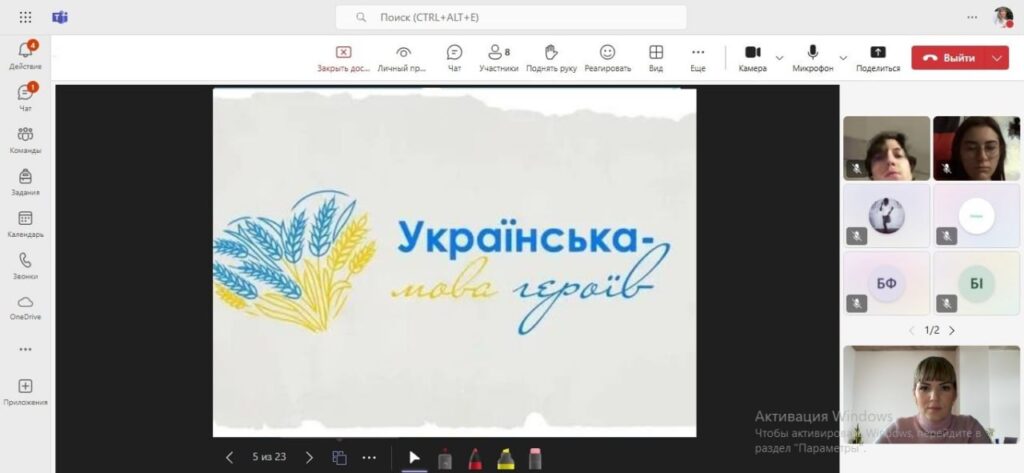The image size is (1024, 473).
Task: Open the Задания tab in sidebar
Action: click(x=25, y=181)
